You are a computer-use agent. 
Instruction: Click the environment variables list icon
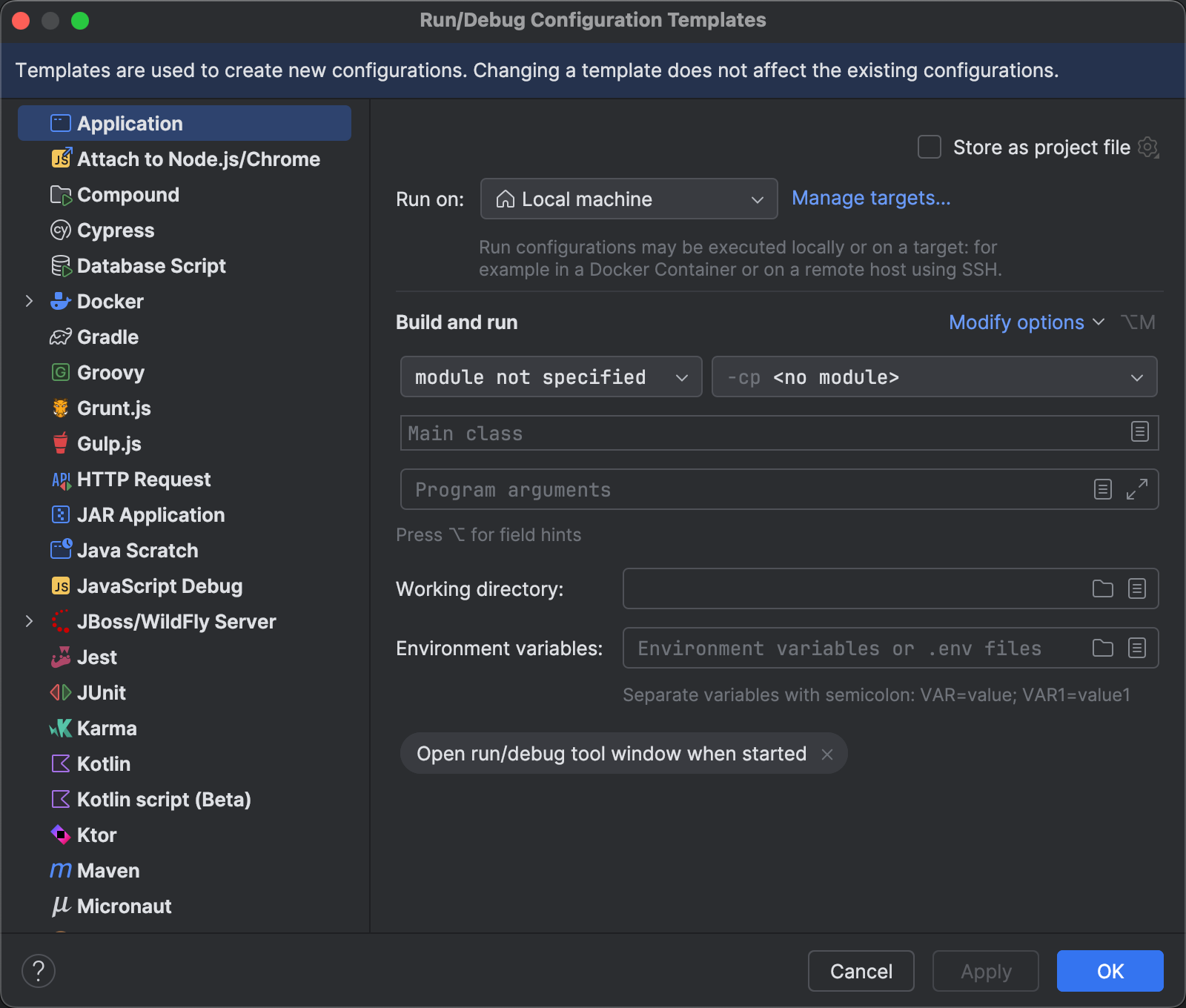1137,648
